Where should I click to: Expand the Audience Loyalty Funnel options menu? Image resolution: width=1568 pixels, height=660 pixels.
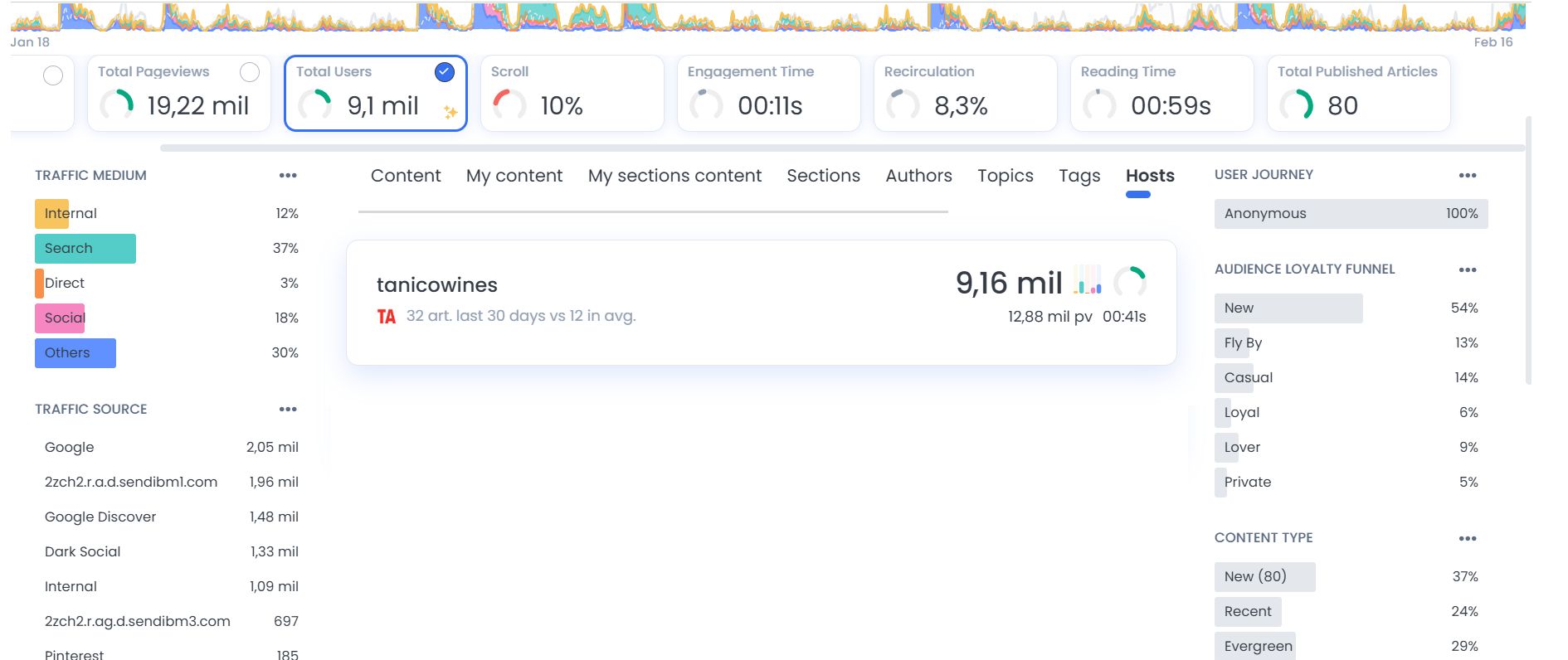pos(1468,270)
